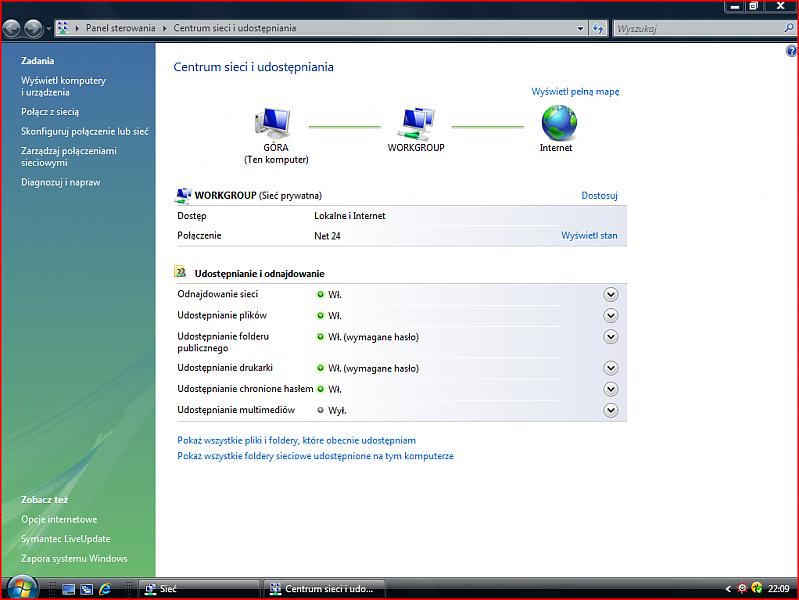The width and height of the screenshot is (799, 600).
Task: Open Zapora systemu Windows
Action: 74,559
